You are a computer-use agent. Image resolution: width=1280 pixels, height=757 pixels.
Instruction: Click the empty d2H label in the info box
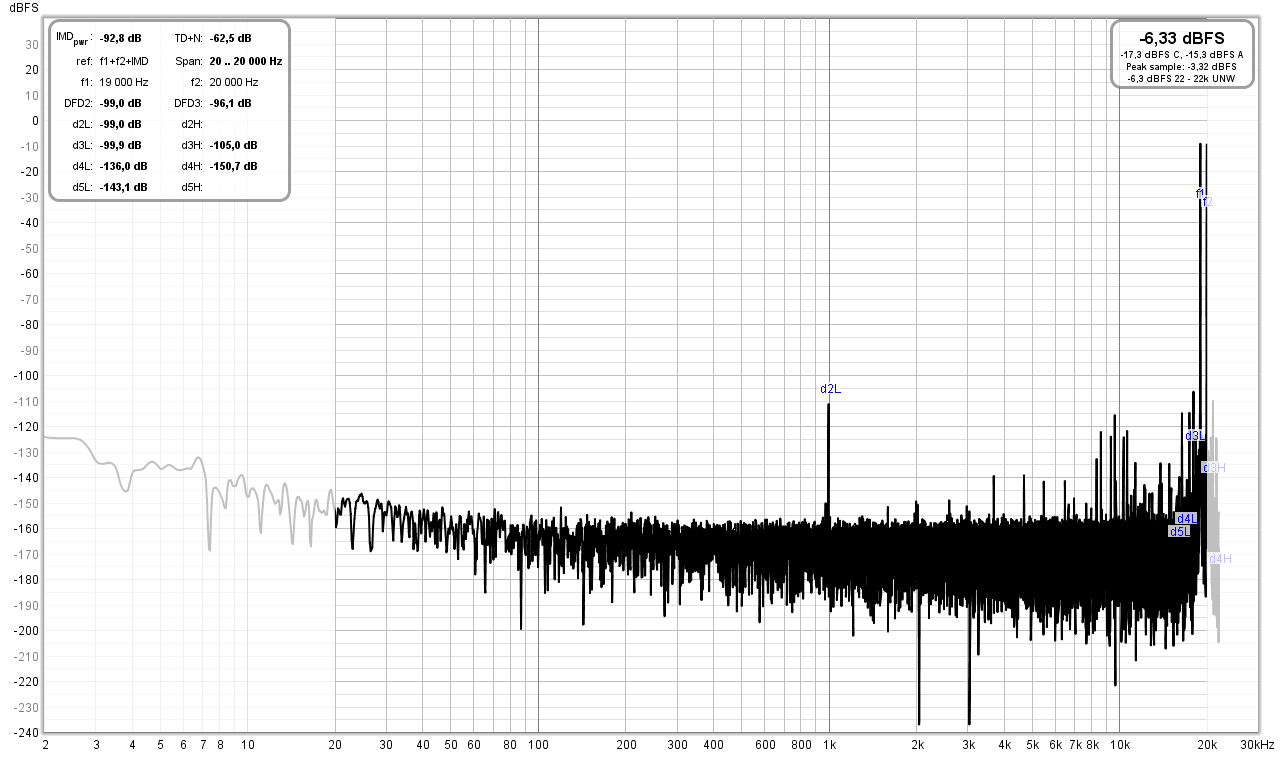pos(192,124)
